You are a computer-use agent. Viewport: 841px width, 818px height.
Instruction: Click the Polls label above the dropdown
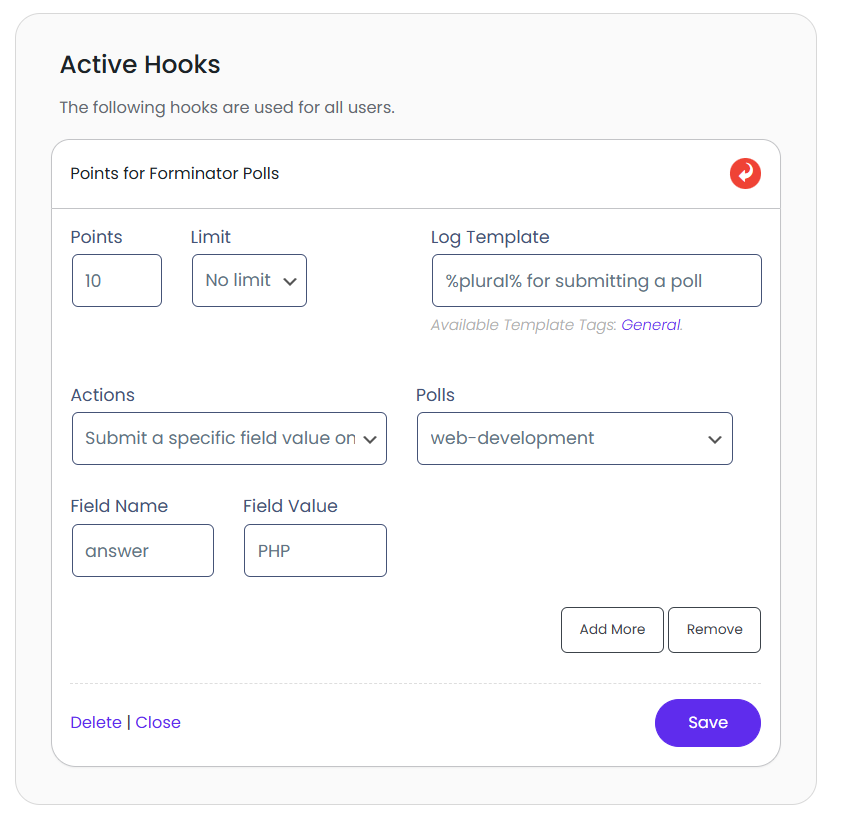435,396
